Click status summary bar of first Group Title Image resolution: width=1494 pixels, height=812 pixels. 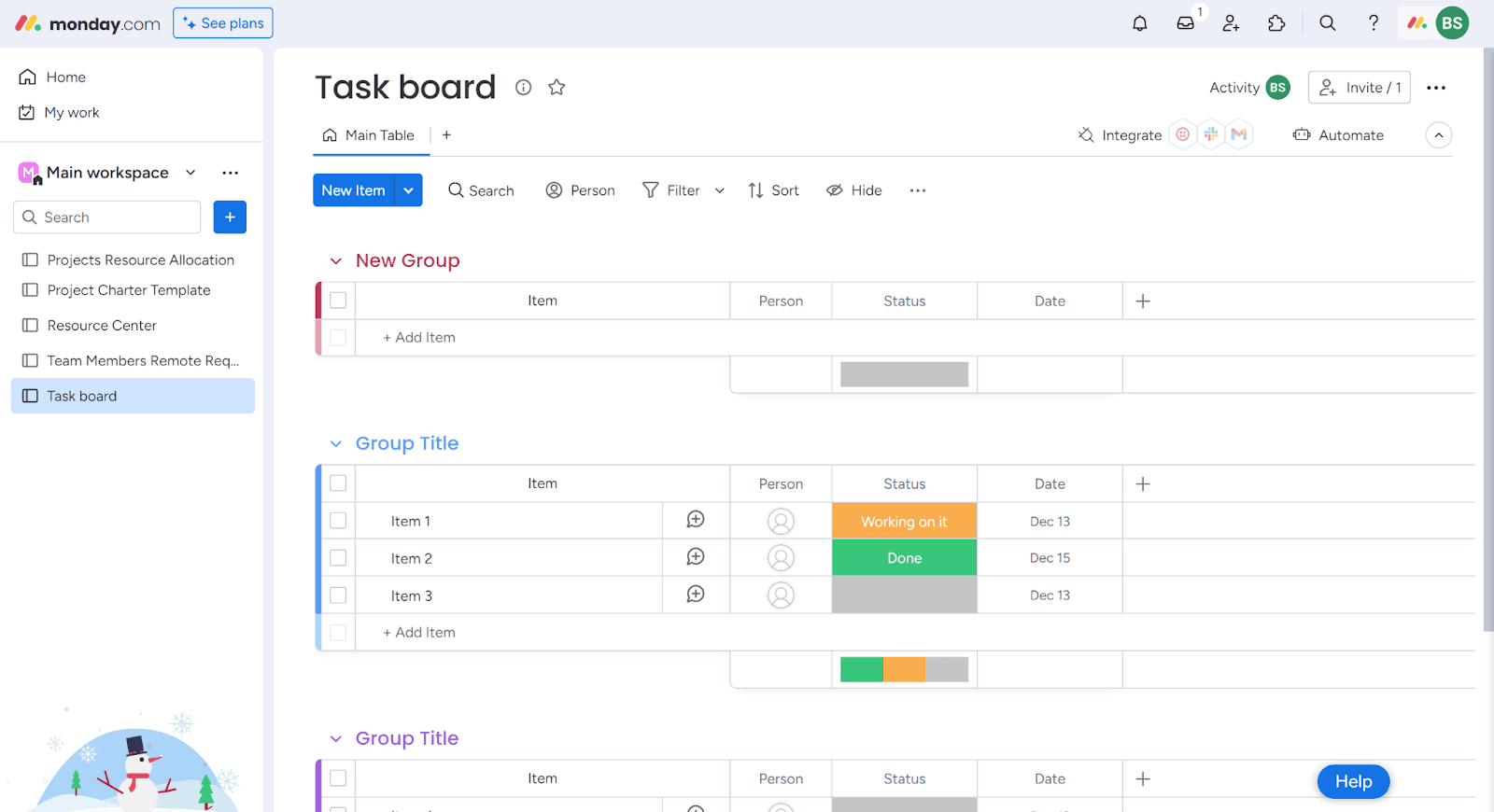(904, 669)
